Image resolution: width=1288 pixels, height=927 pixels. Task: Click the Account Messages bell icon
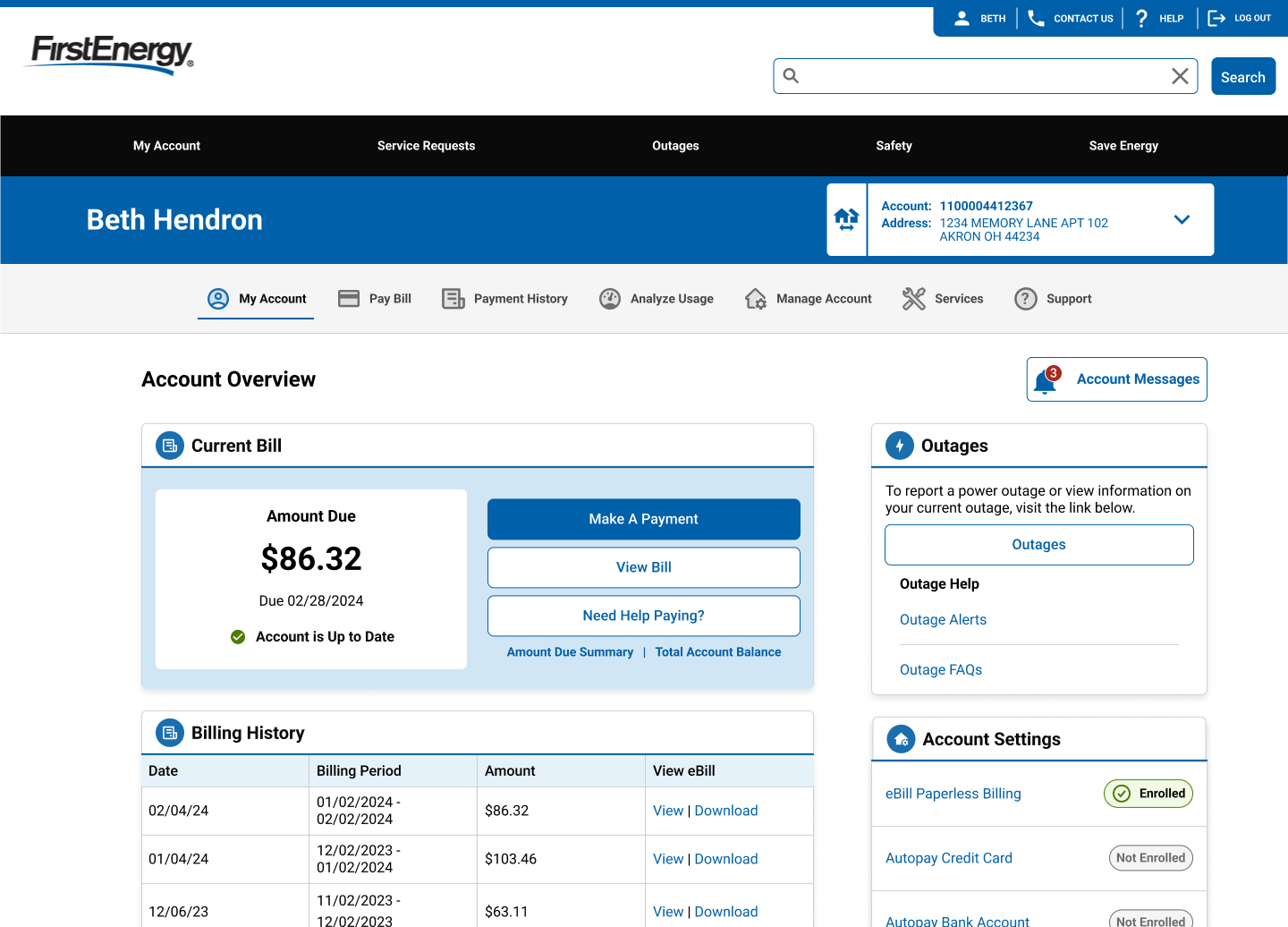[1045, 380]
